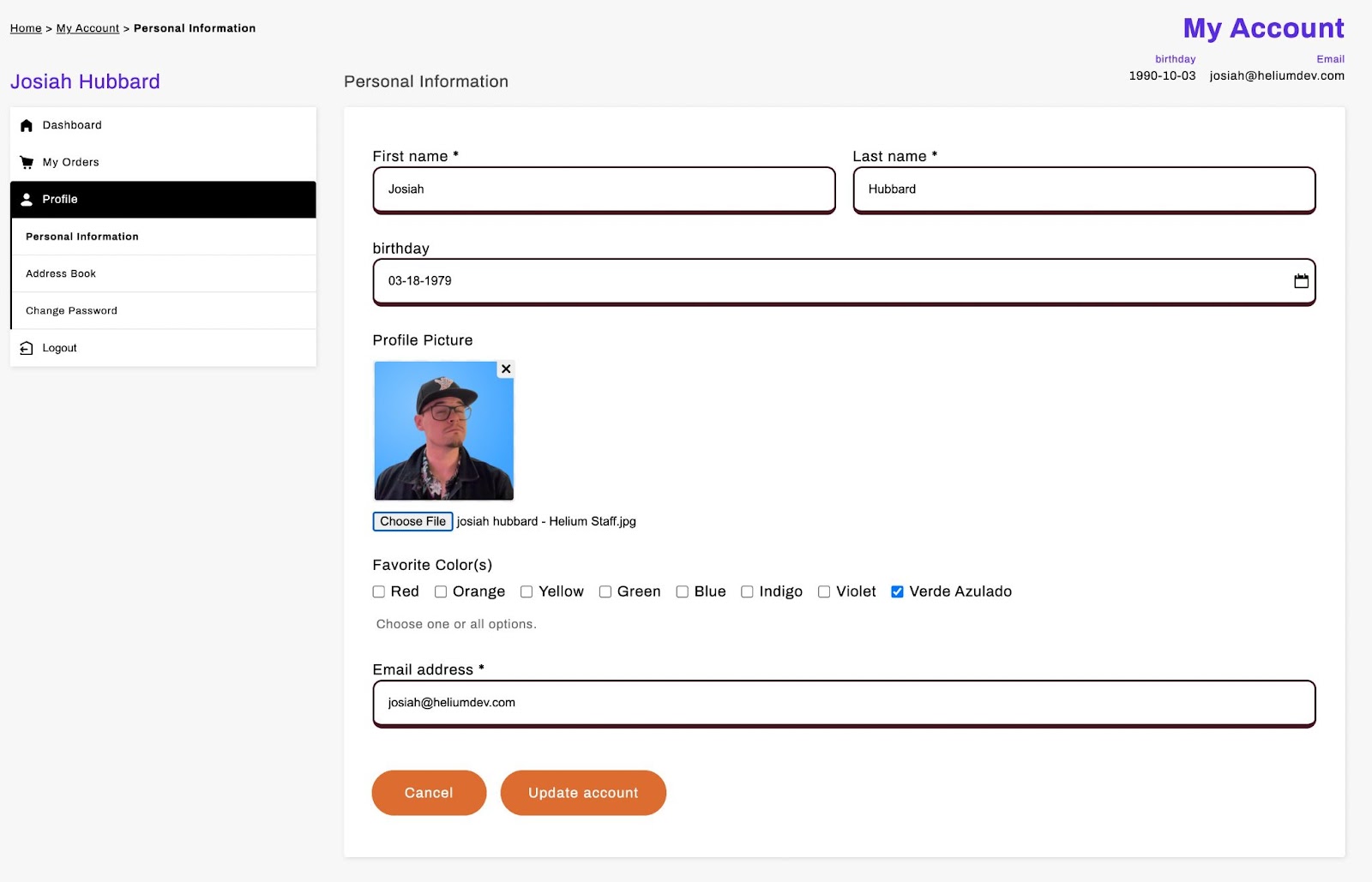Check the Blue color checkbox

pos(683,591)
